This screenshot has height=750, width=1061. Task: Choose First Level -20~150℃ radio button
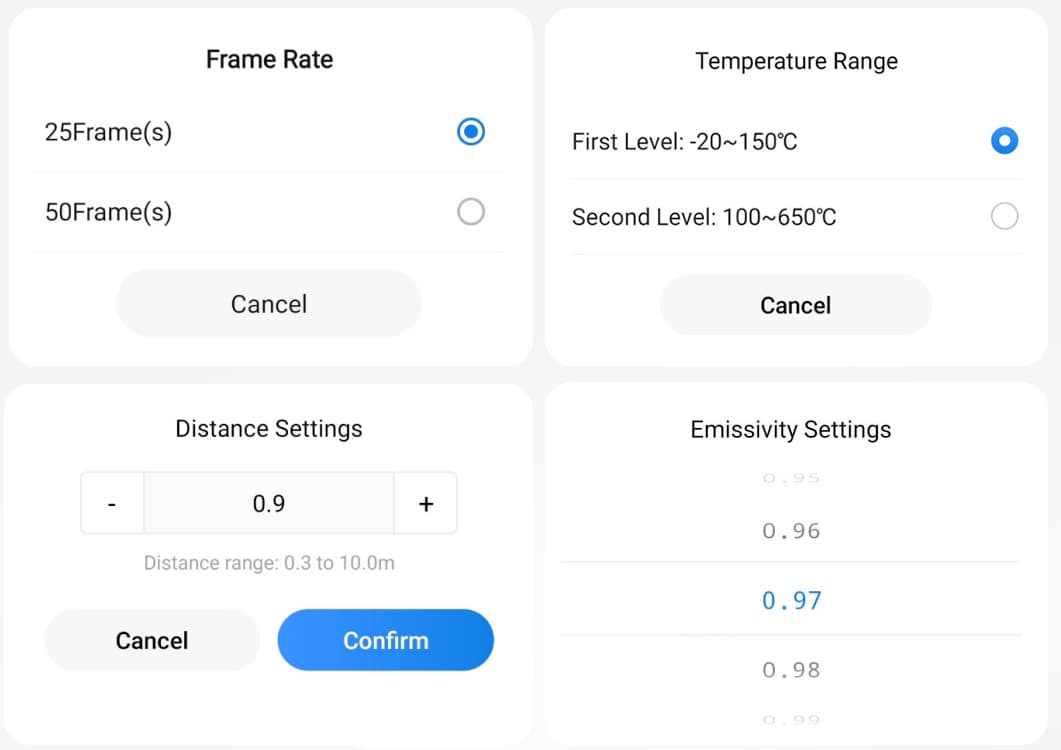[1004, 141]
